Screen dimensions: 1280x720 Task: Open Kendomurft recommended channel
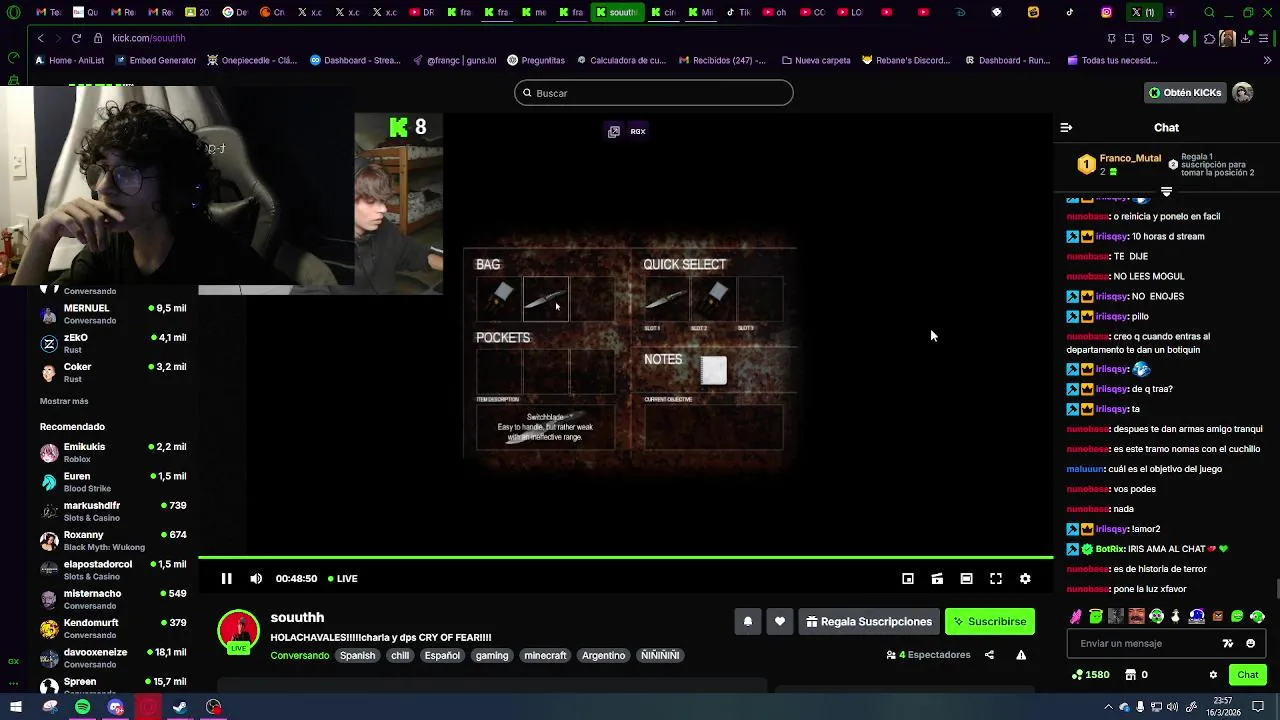113,628
